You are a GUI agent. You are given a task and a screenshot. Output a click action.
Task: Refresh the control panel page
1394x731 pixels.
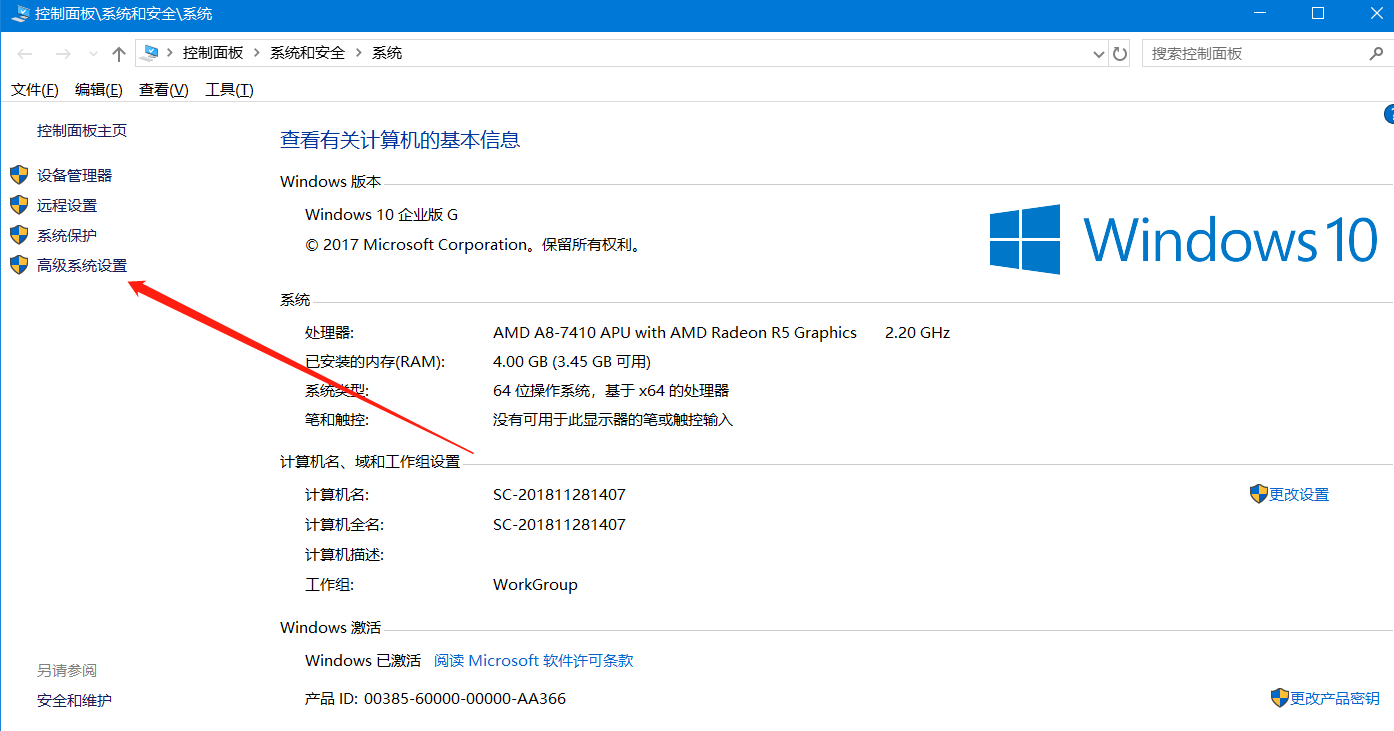click(x=1120, y=54)
